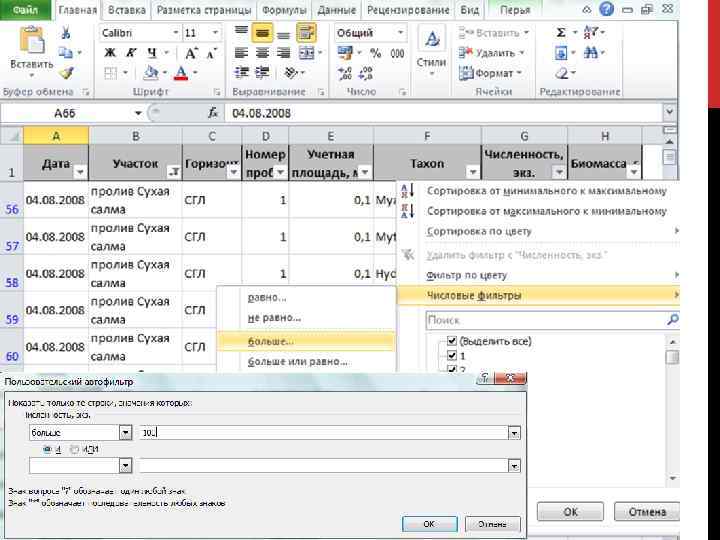Screen dimensions: 720x540
Task: Click the Format Painter brush icon
Action: click(67, 73)
